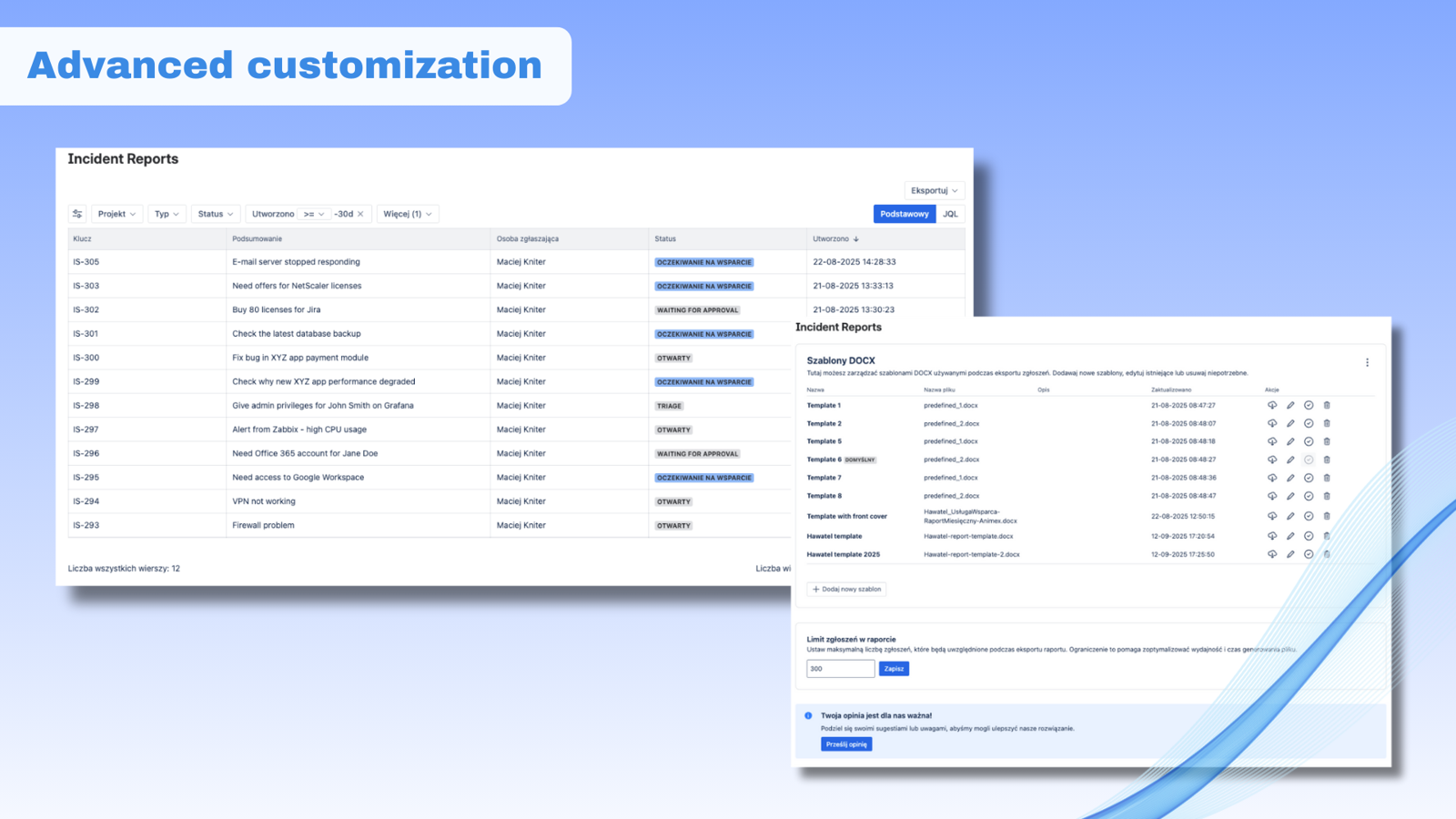
Task: Edit the Template 5 template
Action: tap(1290, 441)
